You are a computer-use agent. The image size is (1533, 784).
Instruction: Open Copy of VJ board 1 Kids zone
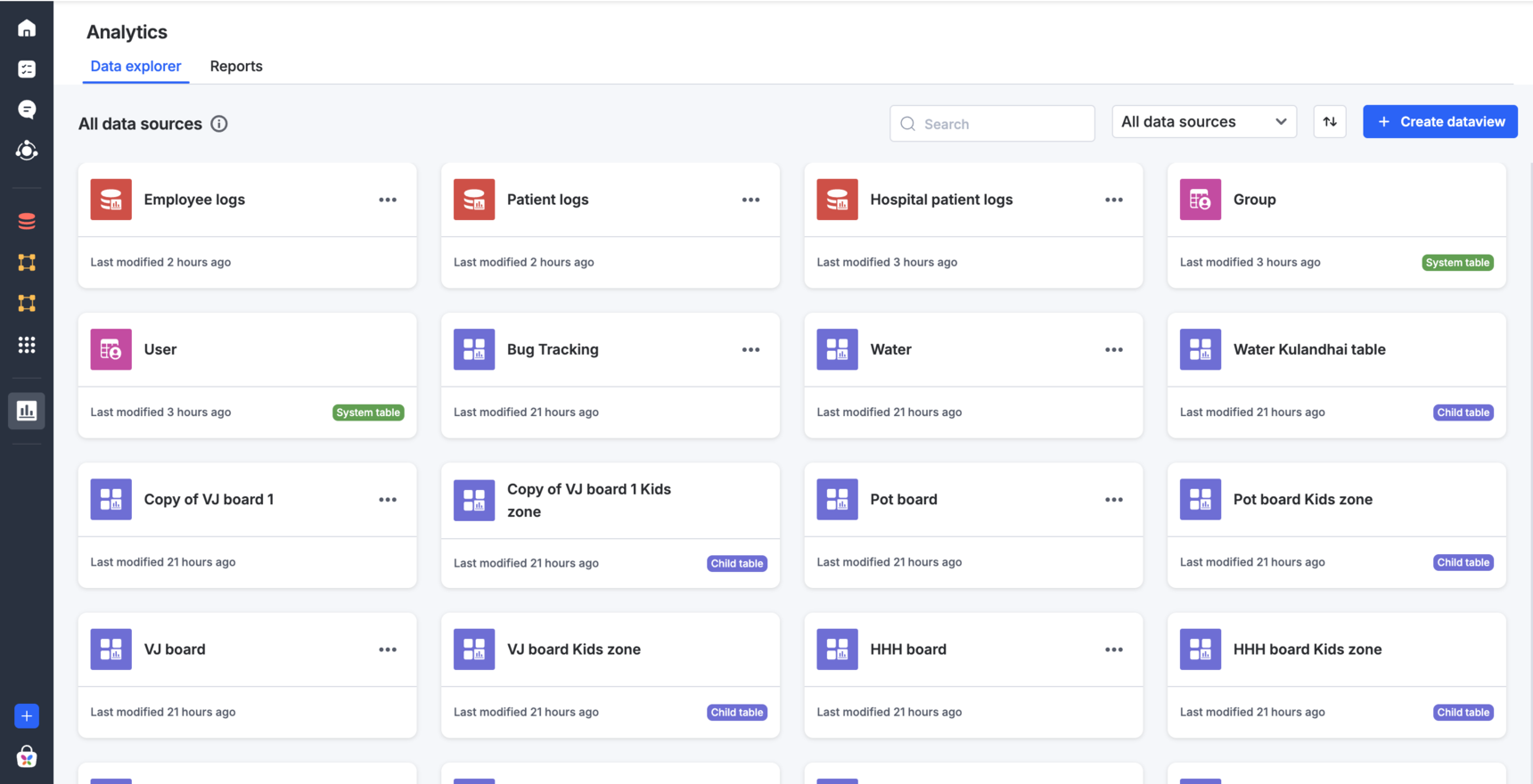611,525
